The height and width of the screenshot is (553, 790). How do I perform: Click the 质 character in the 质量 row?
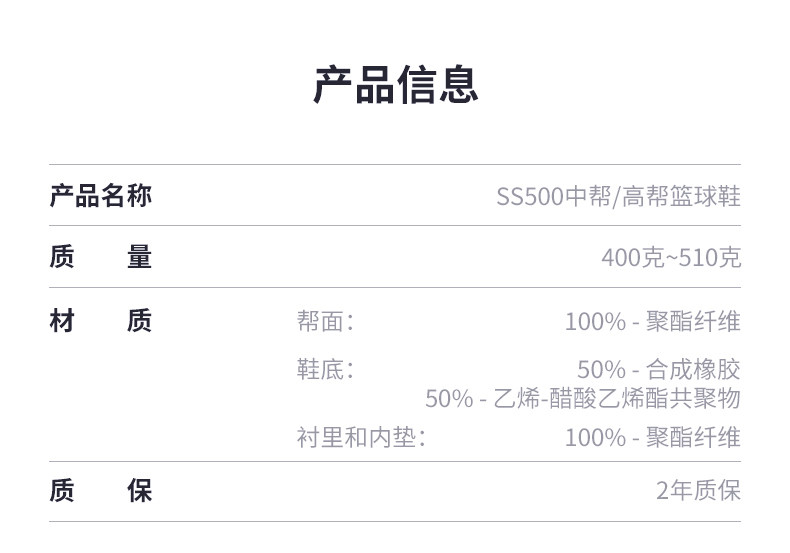(61, 258)
